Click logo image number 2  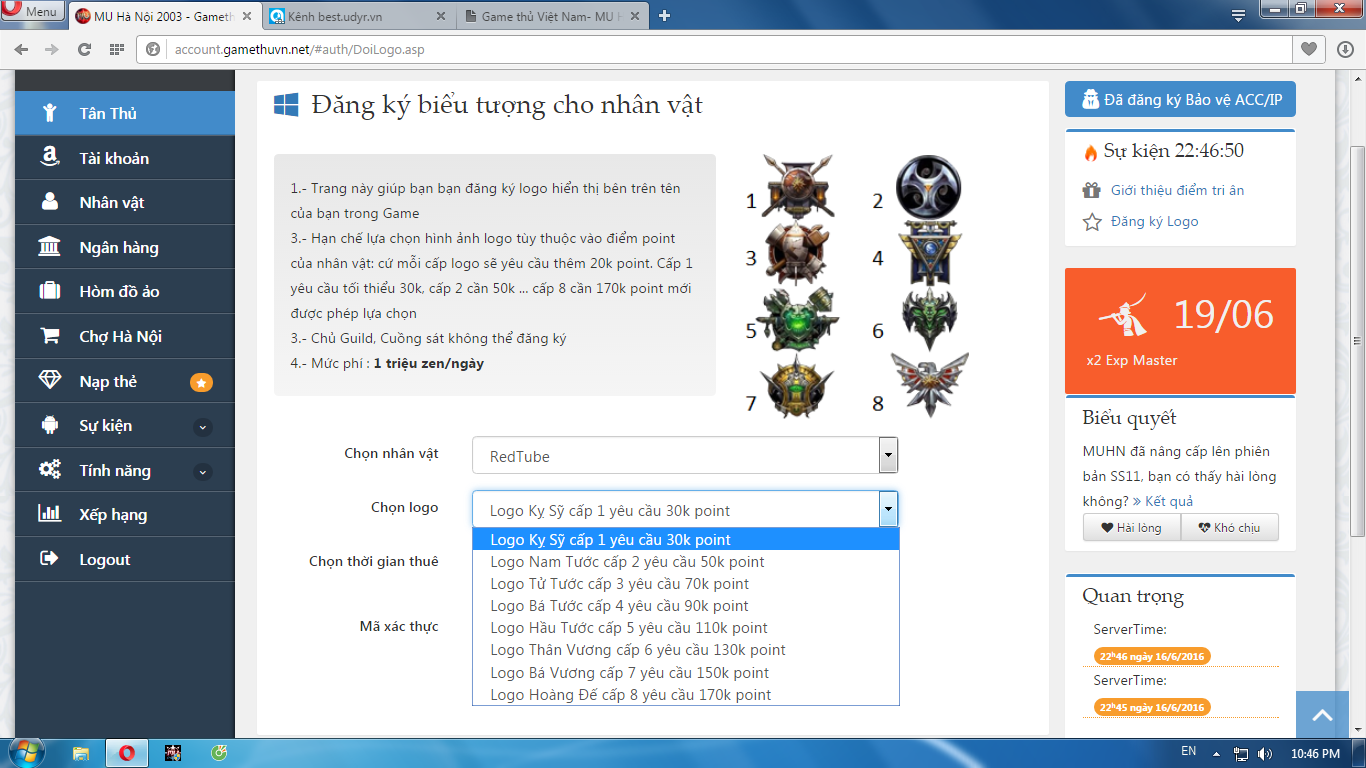pyautogui.click(x=929, y=187)
